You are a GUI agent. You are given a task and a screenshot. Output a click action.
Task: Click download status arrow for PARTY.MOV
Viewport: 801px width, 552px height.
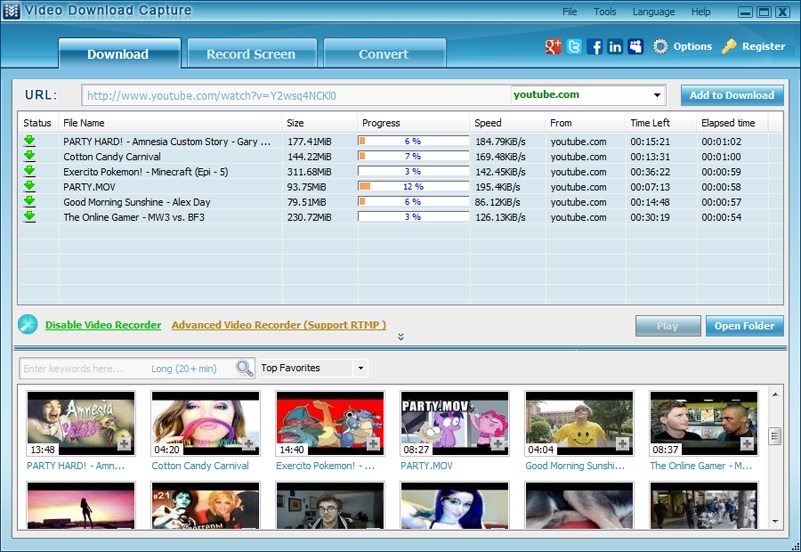pyautogui.click(x=30, y=186)
